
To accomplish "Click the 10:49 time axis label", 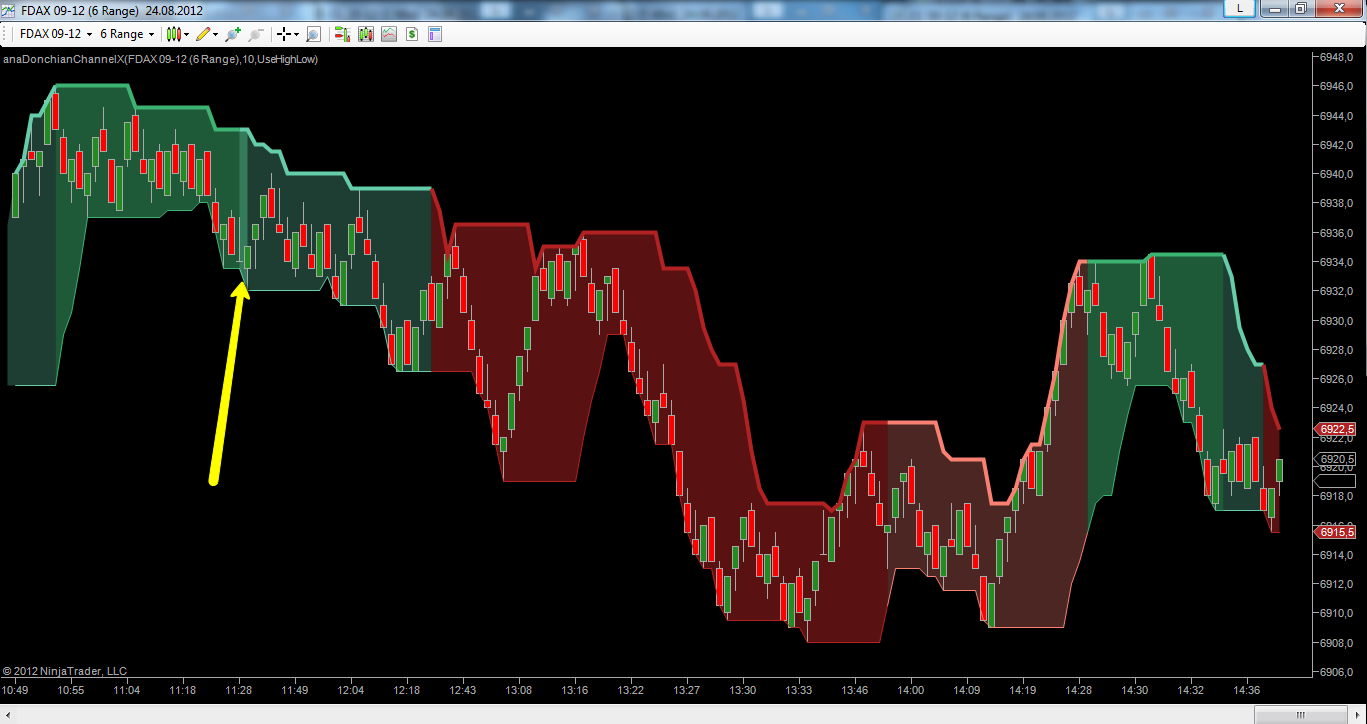I will coord(15,690).
